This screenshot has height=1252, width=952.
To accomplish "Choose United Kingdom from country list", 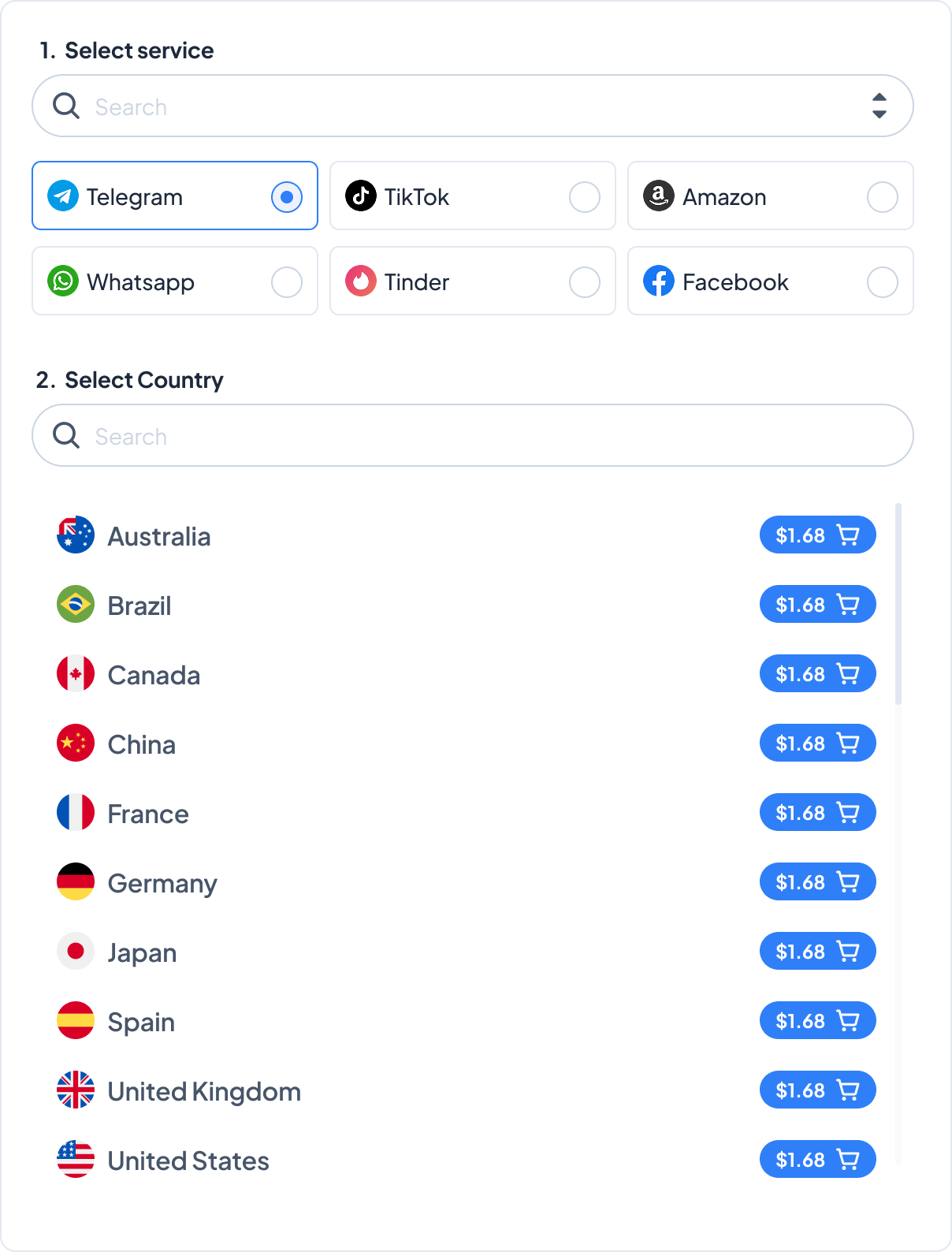I will pyautogui.click(x=204, y=1091).
